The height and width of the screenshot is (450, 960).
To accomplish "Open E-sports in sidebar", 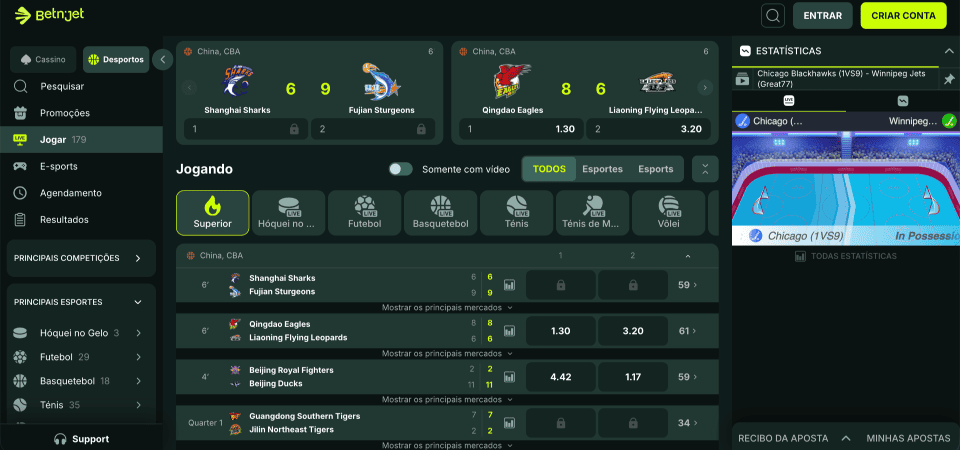I will 81,167.
